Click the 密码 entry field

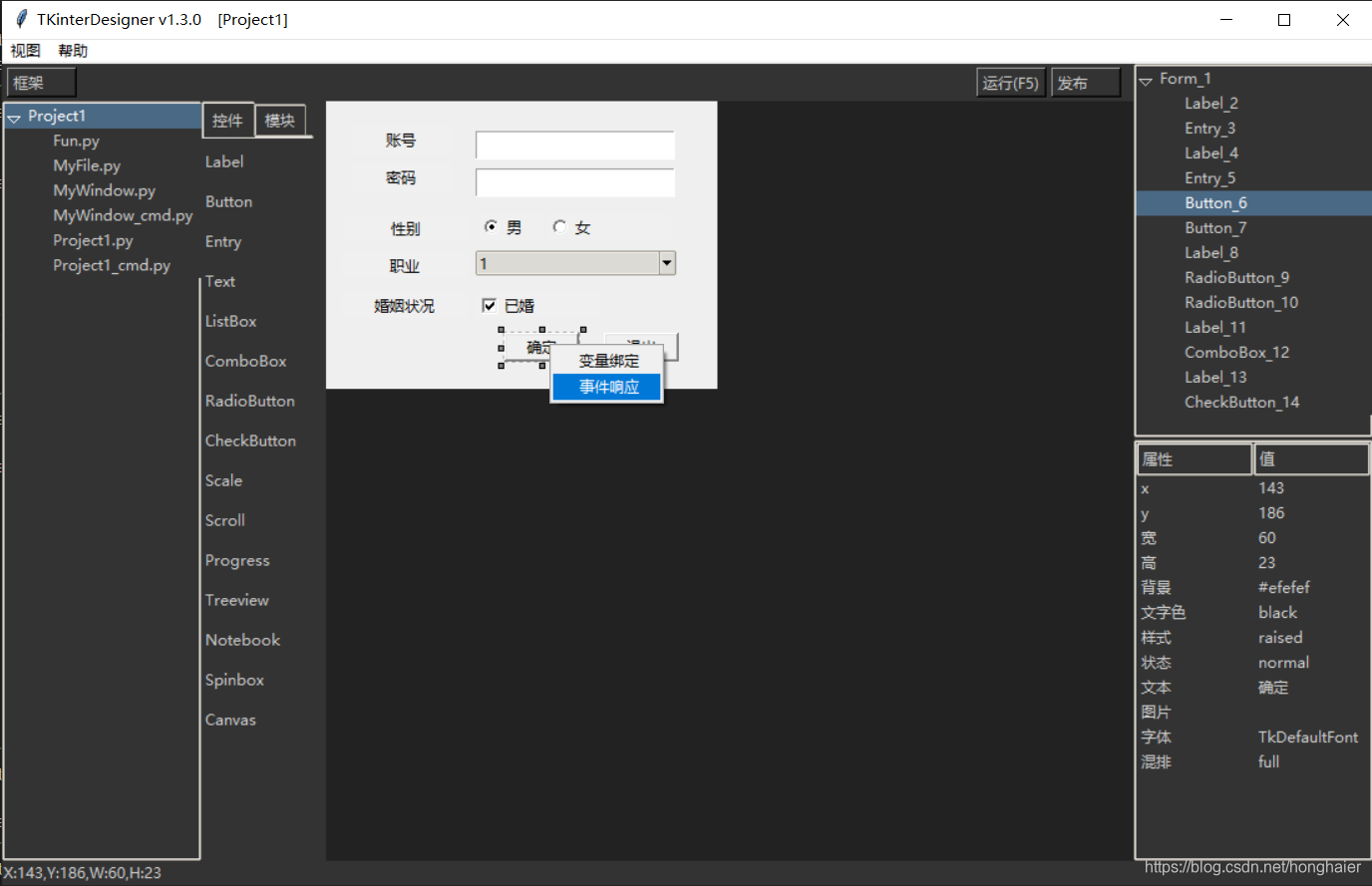(x=575, y=182)
